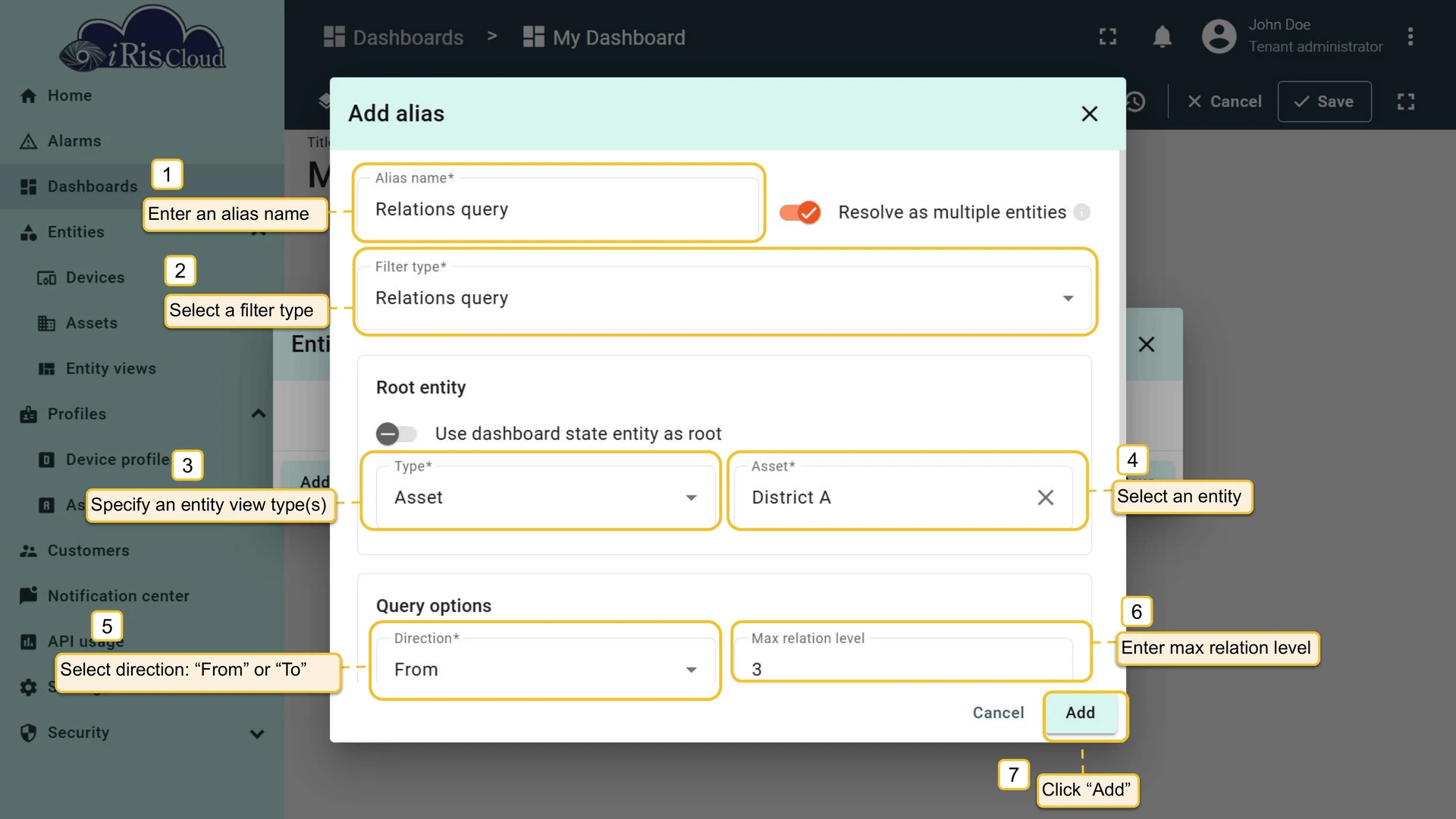Close the Add alias dialog
1456x819 pixels.
1089,114
